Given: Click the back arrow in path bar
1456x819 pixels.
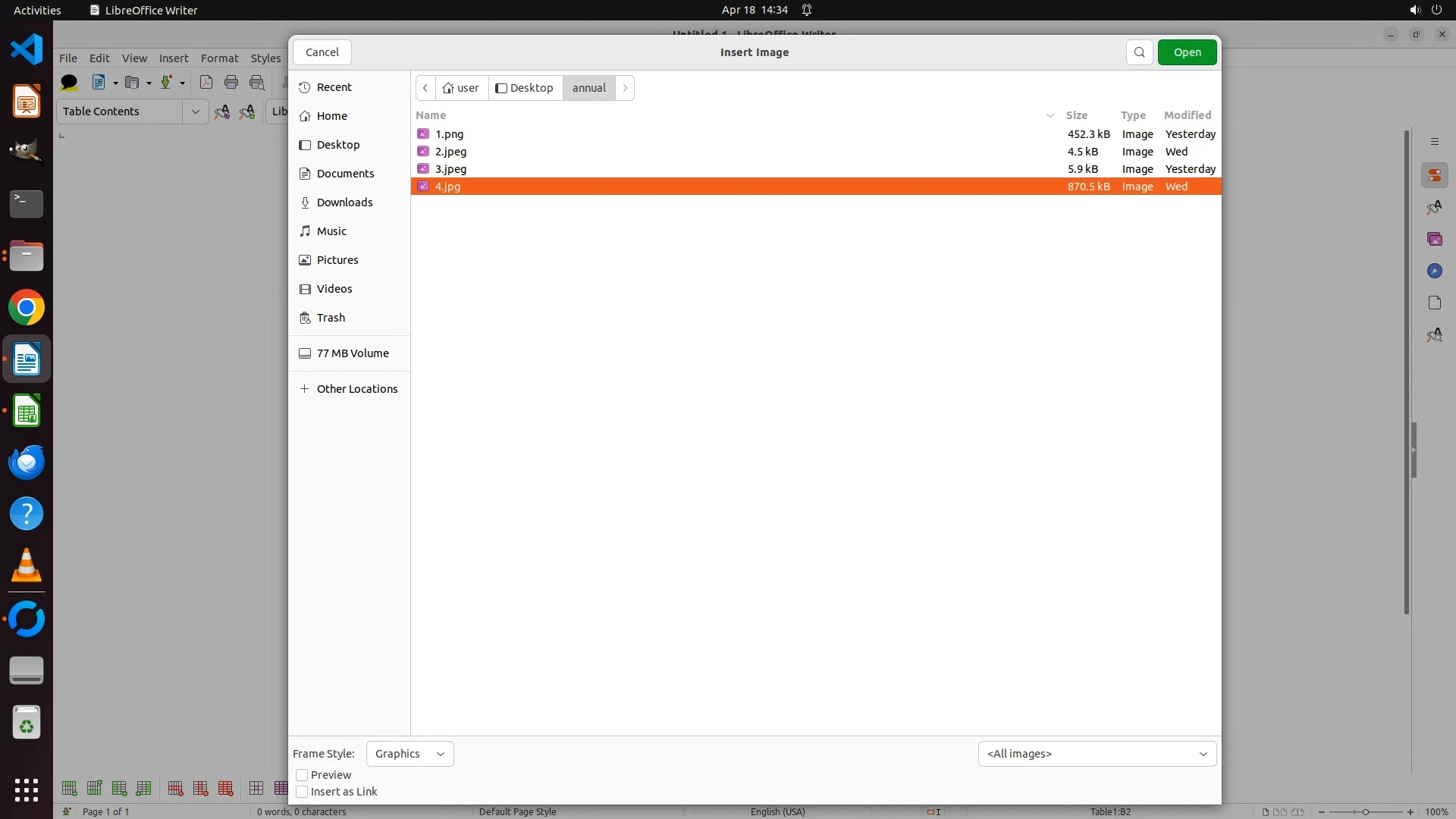Looking at the screenshot, I should click(x=425, y=88).
